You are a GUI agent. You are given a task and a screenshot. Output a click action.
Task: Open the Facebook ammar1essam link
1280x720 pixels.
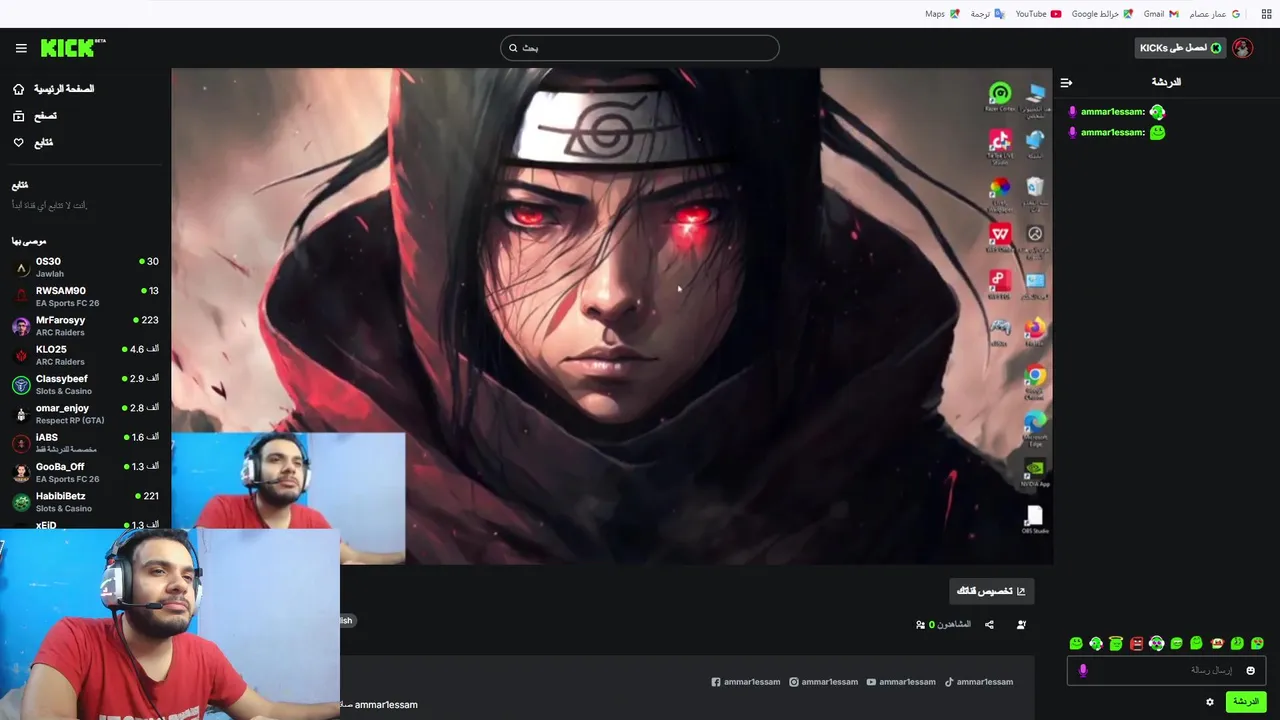coord(746,682)
